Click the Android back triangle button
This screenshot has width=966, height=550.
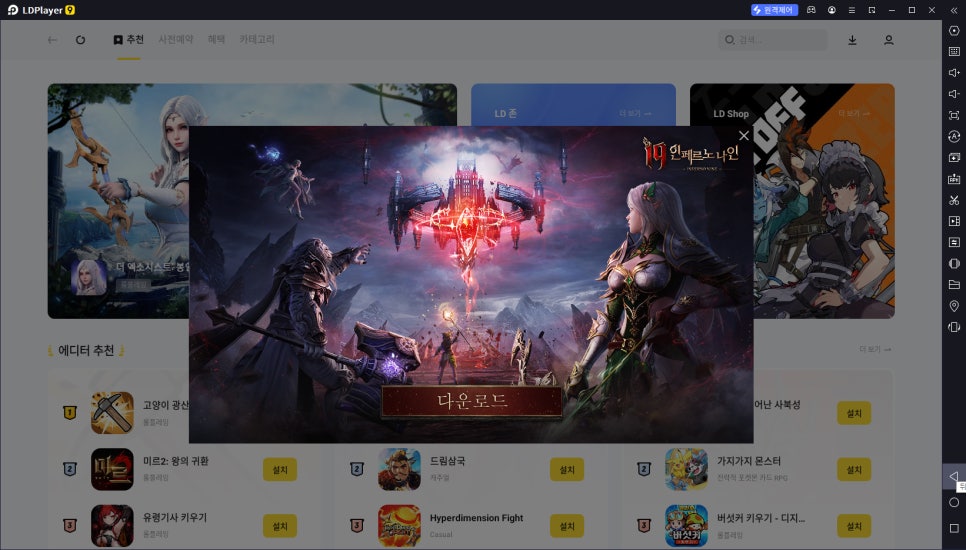(954, 476)
